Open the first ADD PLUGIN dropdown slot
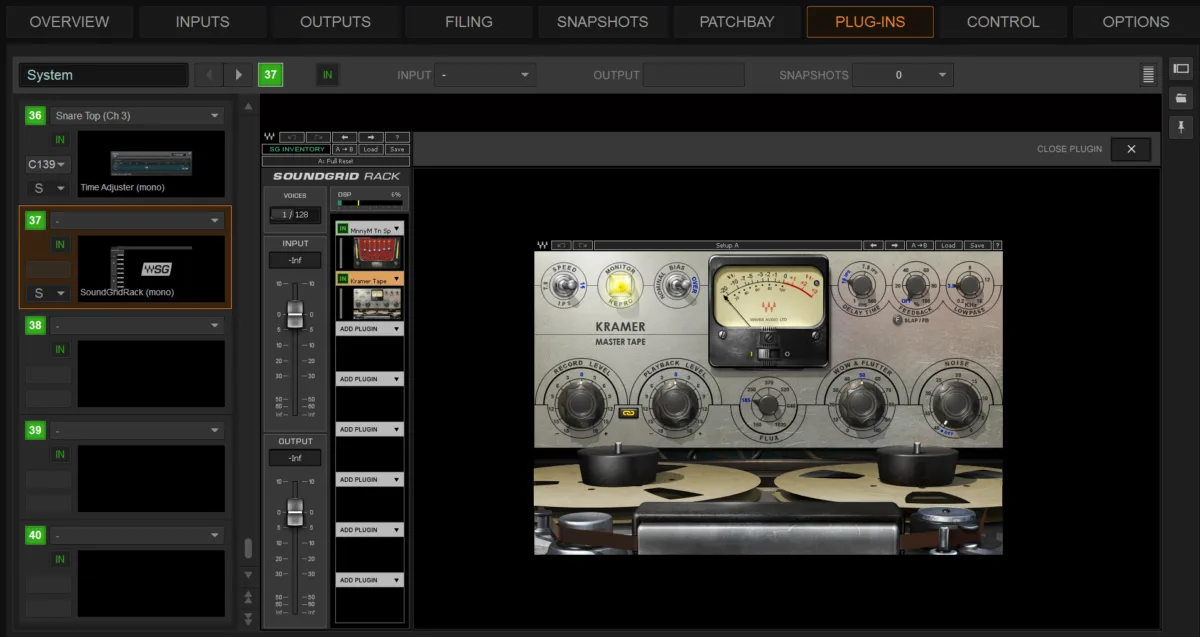 (x=370, y=329)
